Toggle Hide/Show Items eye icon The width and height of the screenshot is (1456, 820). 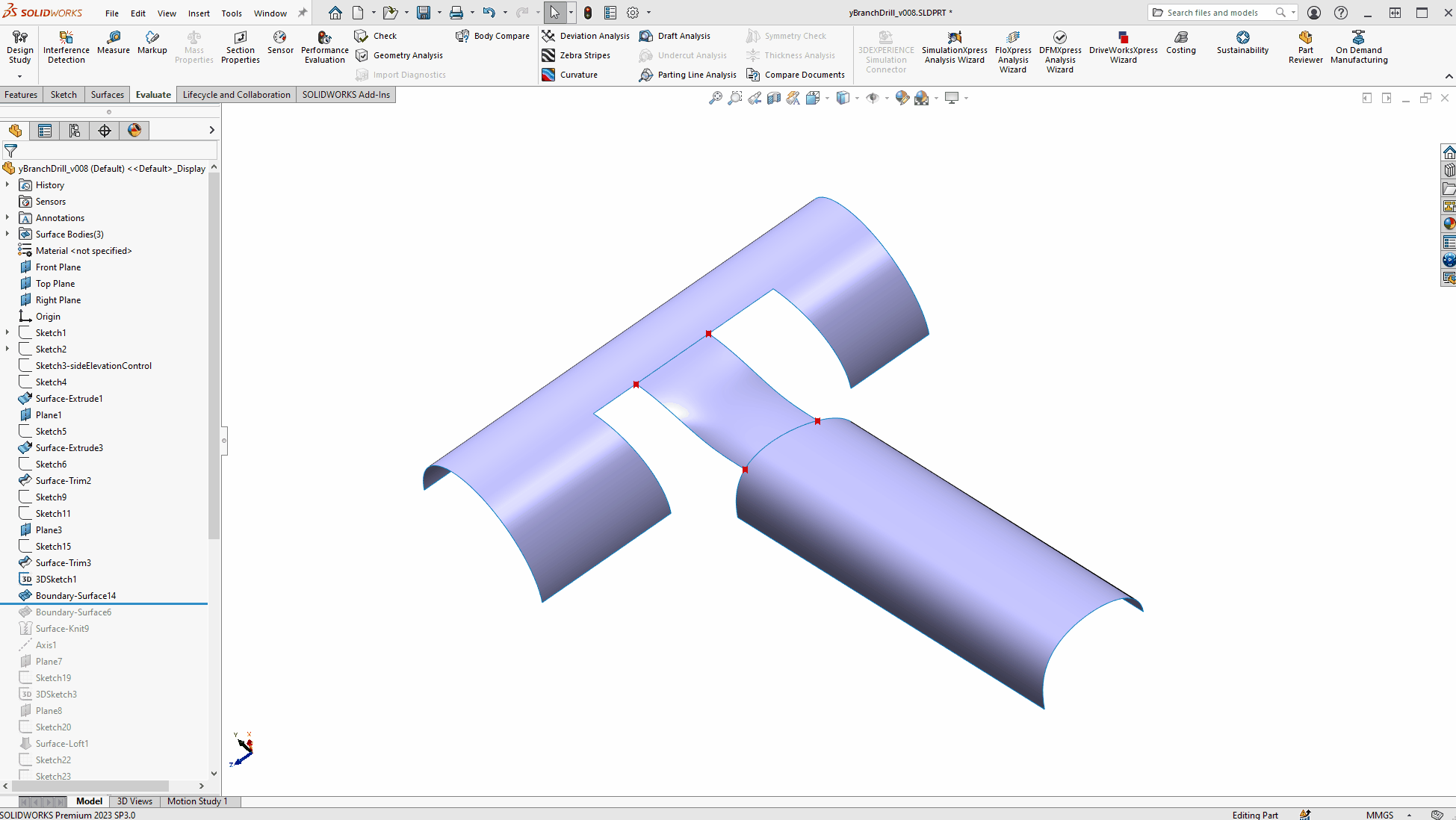click(873, 98)
